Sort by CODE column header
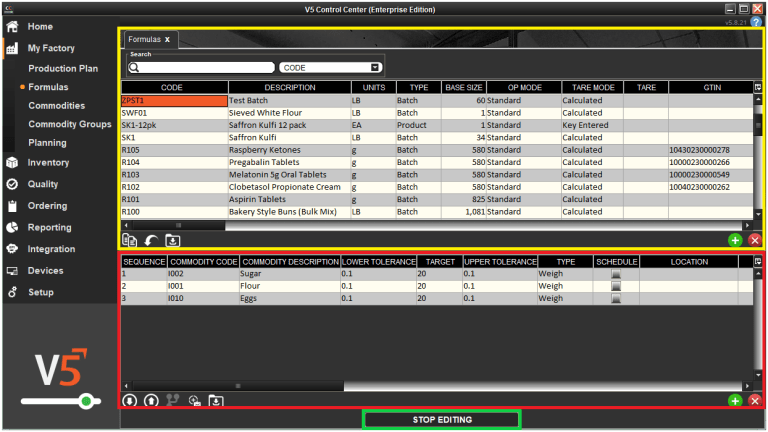The image size is (768, 432). tap(174, 87)
